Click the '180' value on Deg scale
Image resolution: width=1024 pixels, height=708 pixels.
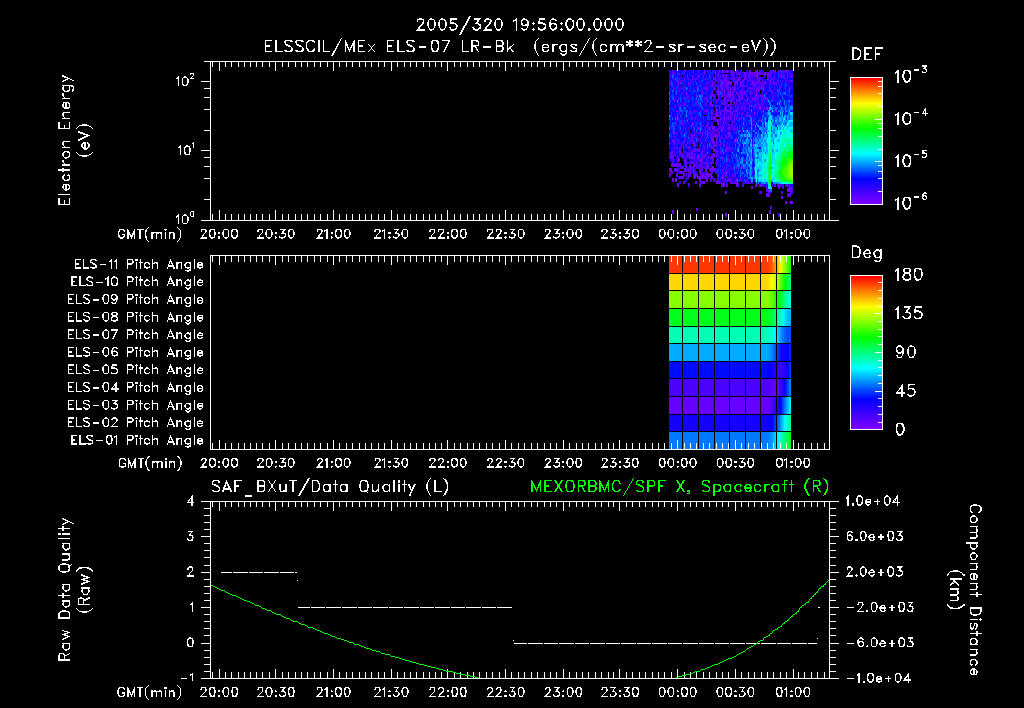coord(908,274)
